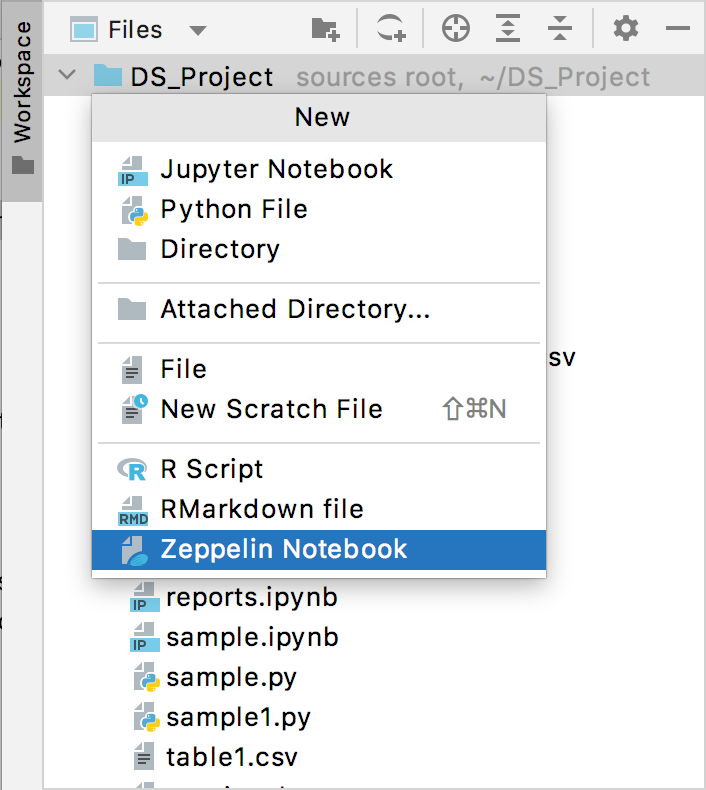Select Attached Directory... menu entry
Viewport: 706px width, 790px height.
(295, 309)
